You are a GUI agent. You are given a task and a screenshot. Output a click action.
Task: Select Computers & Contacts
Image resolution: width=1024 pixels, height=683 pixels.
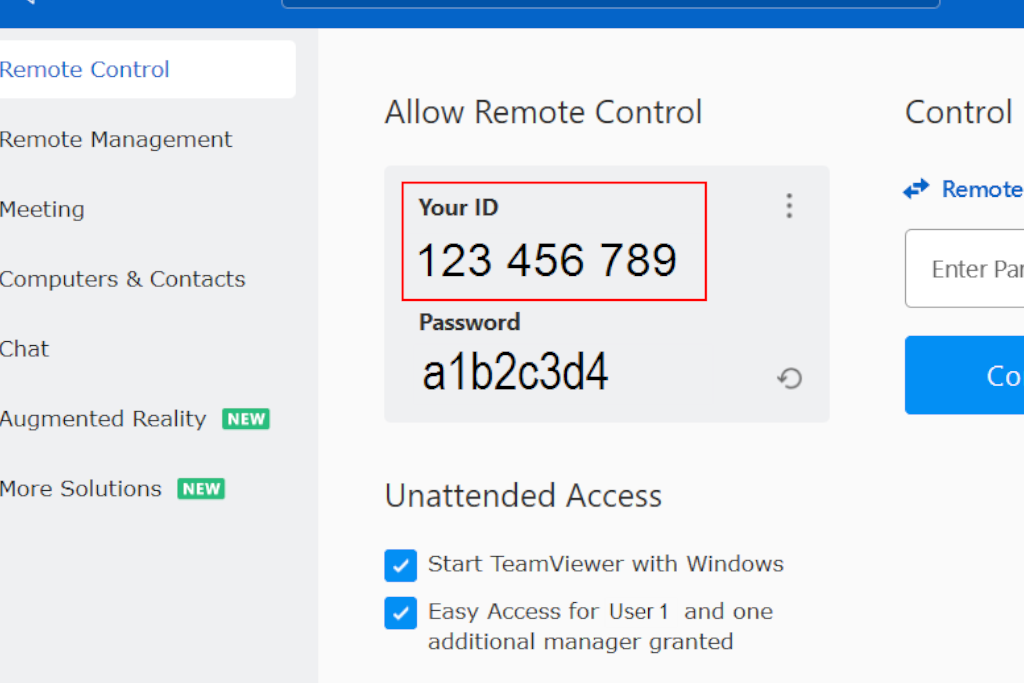[x=122, y=279]
